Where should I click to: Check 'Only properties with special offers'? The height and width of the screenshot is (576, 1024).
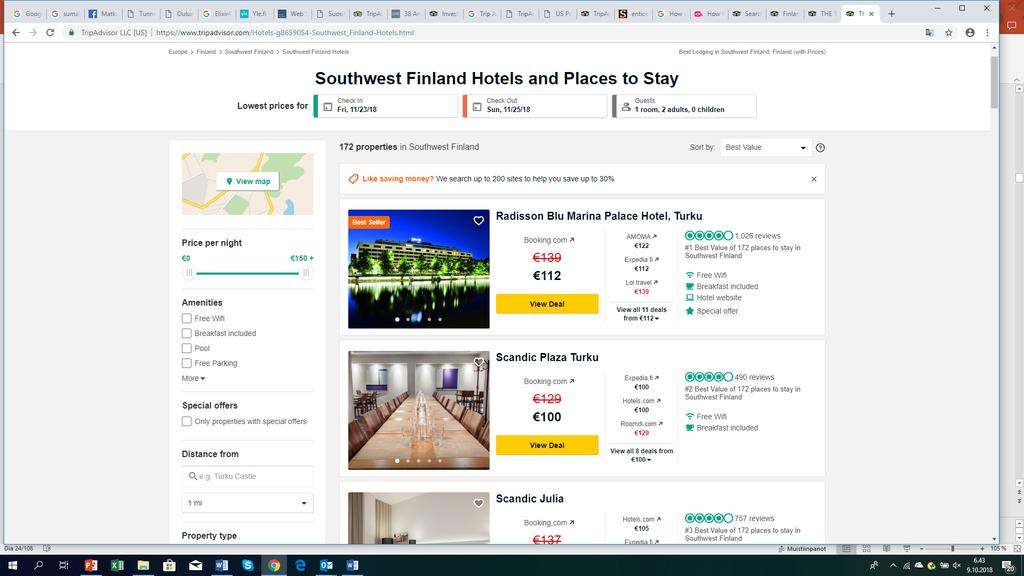(187, 422)
